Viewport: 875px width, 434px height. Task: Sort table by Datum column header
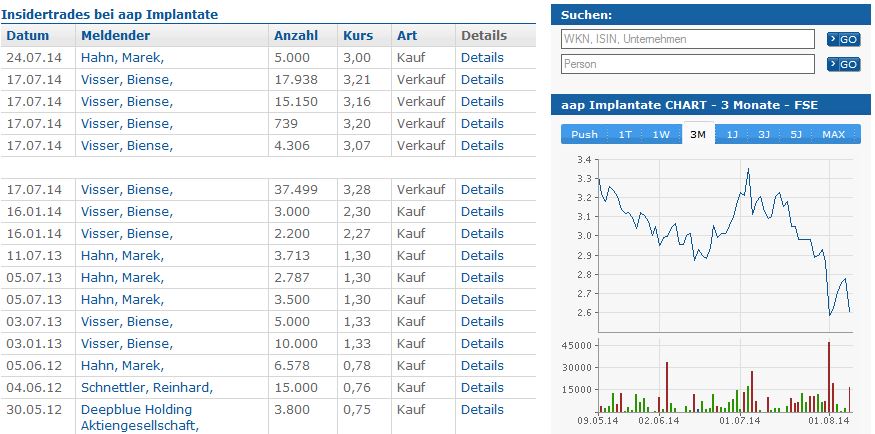pos(28,36)
